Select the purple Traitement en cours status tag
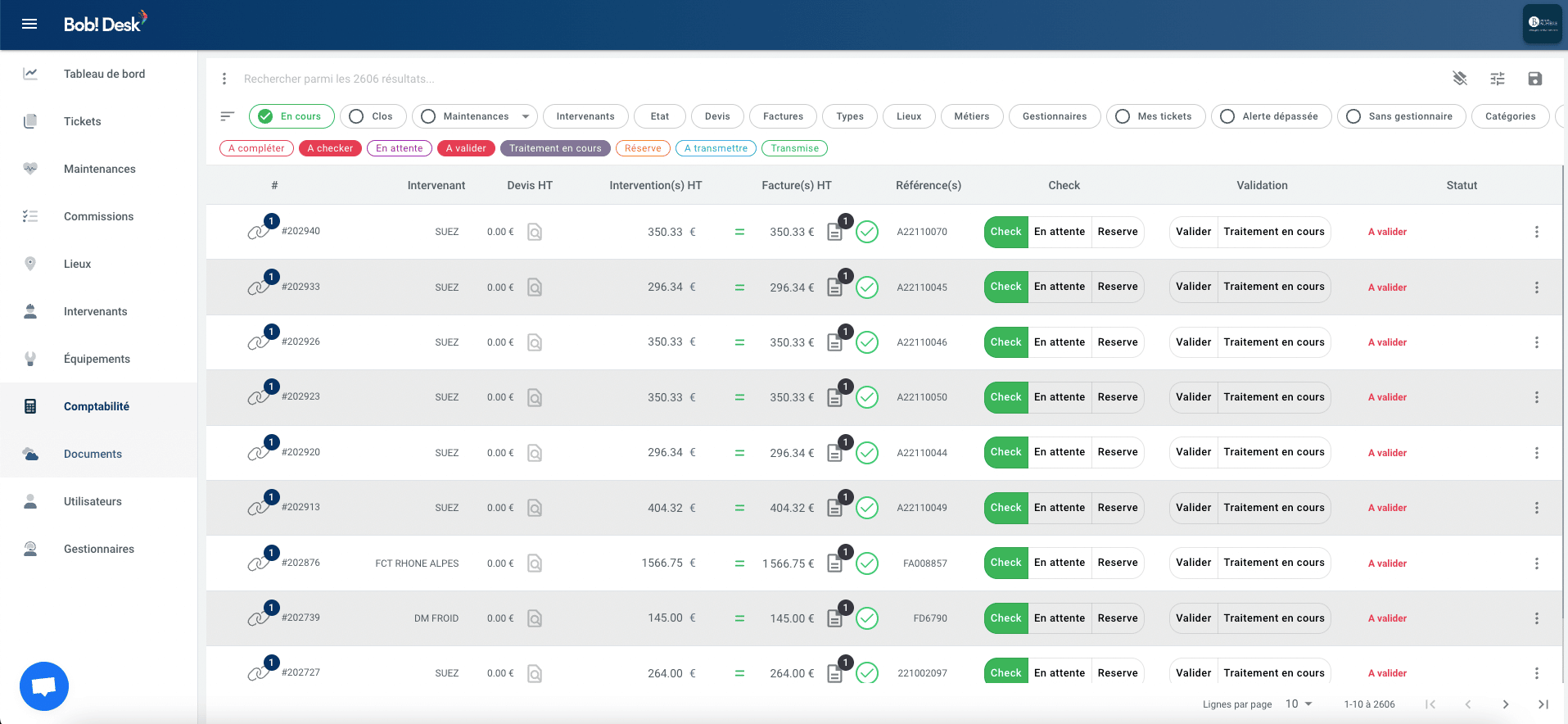This screenshot has width=1568, height=724. pos(555,148)
